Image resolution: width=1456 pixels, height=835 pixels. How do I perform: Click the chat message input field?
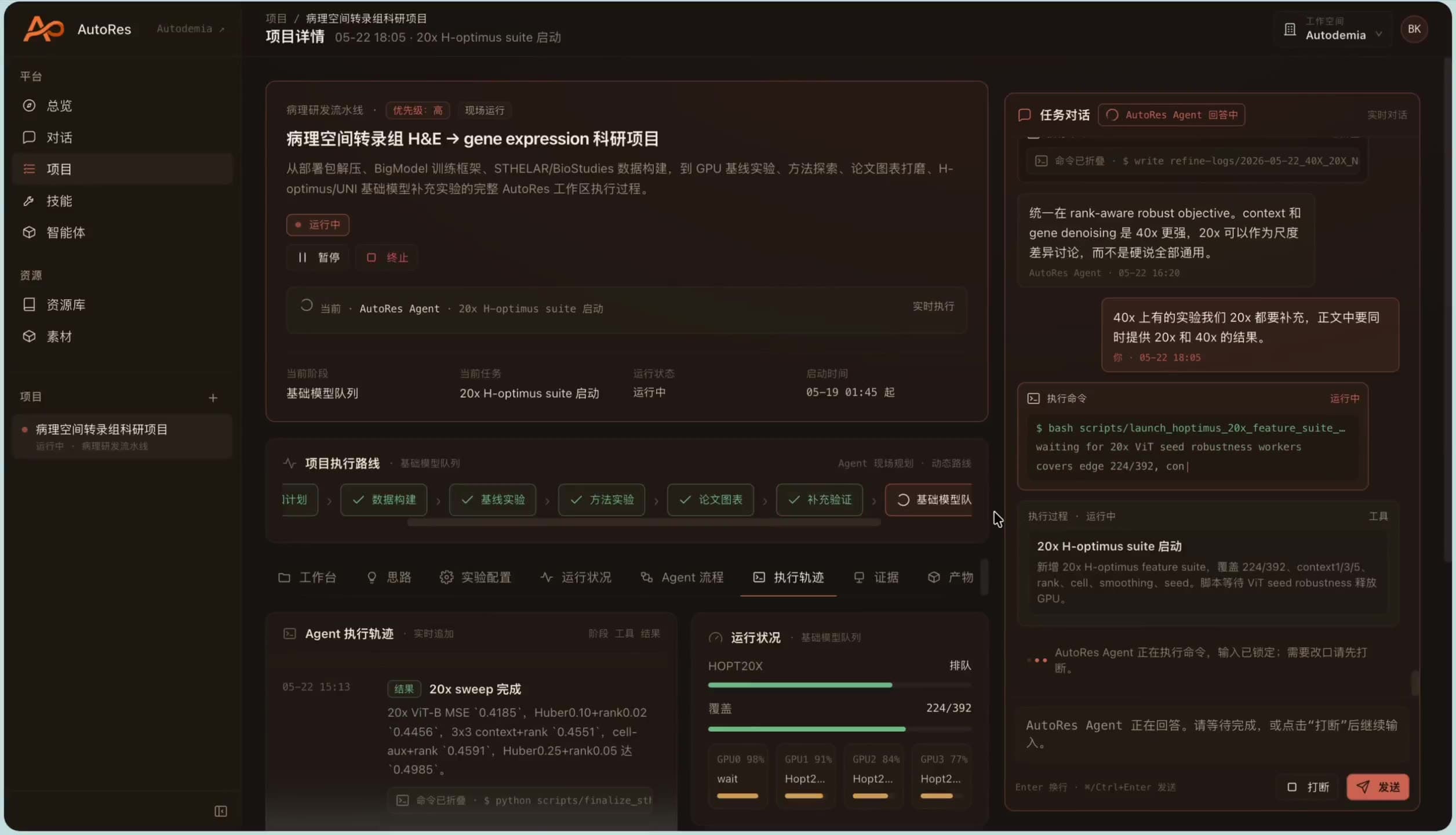tap(1211, 734)
